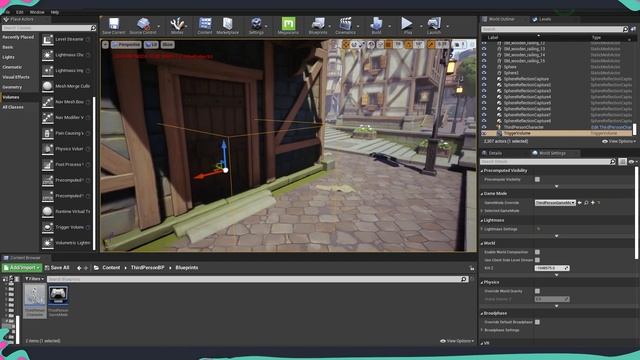
Task: Toggle Use Client Side Level Streaming checkbox
Action: (x=537, y=260)
